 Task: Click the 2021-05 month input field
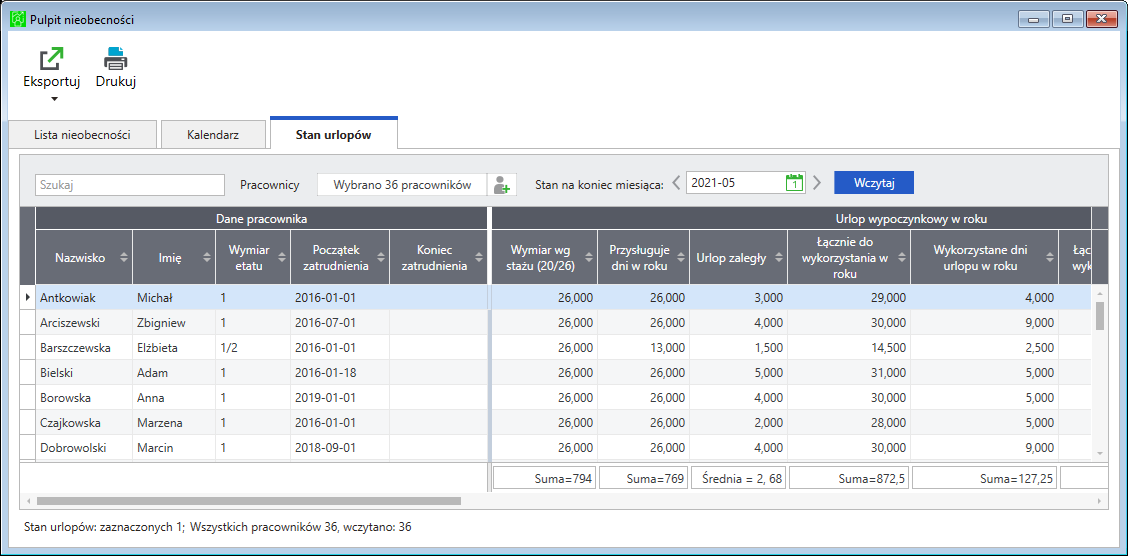[x=735, y=183]
